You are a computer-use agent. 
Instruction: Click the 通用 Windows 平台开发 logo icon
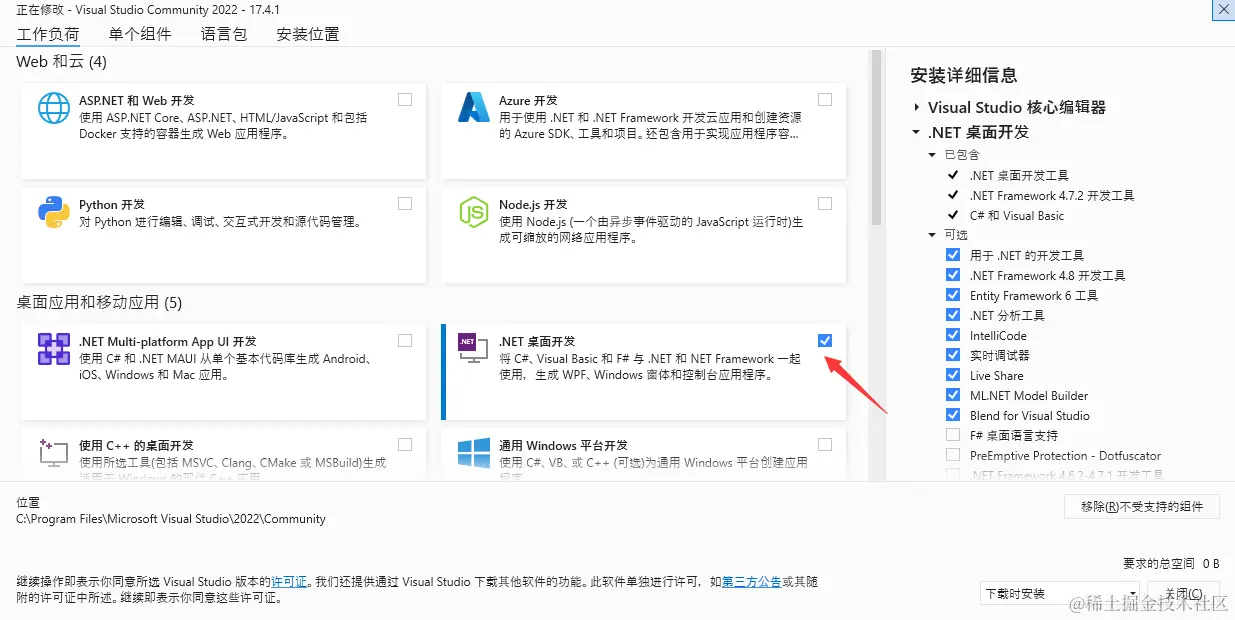coord(473,453)
